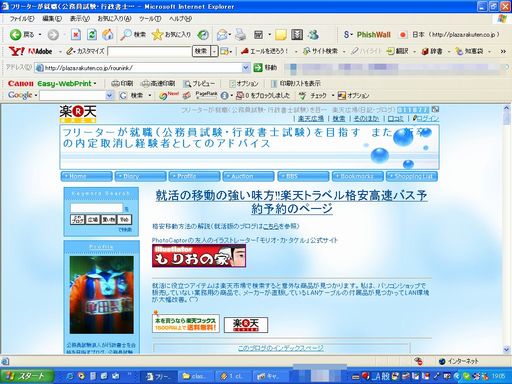Click 印刷リストを表示 button

[x=296, y=83]
